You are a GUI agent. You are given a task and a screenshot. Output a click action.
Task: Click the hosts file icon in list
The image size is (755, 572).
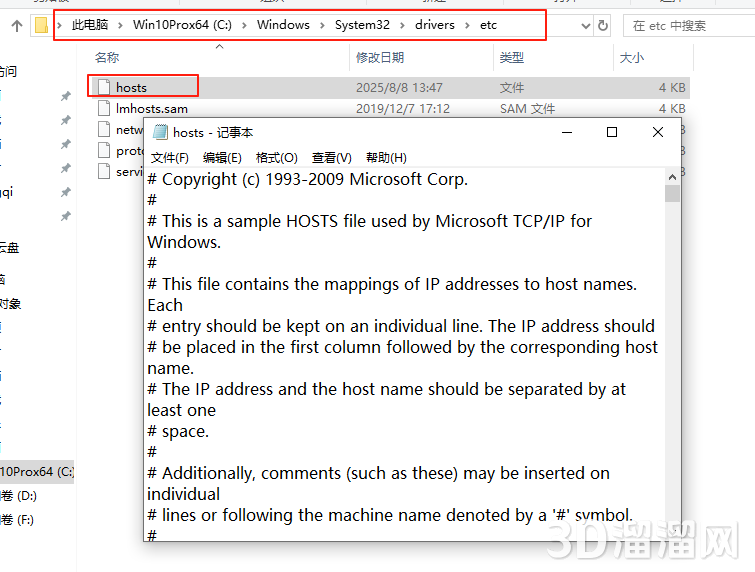(x=104, y=88)
